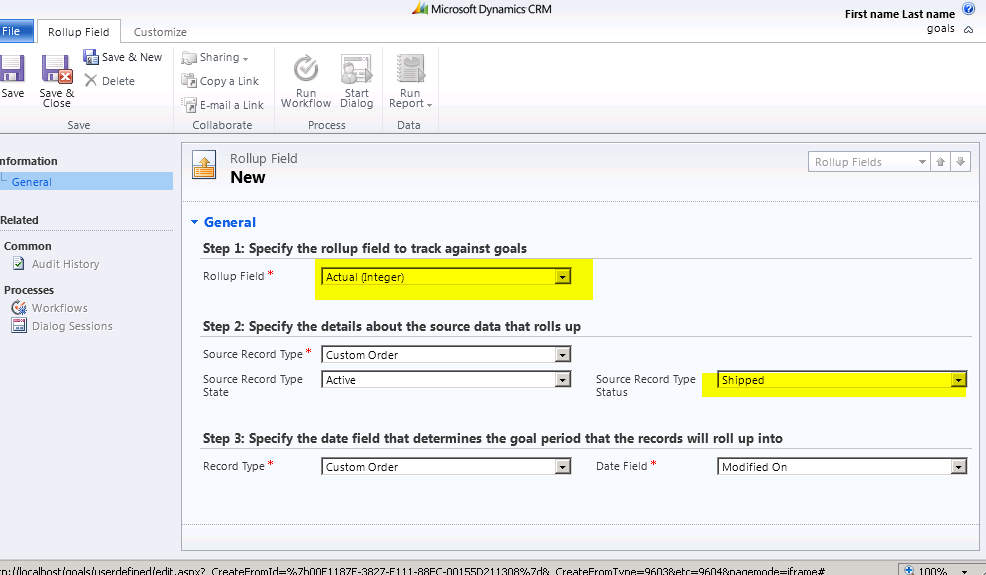Open the Sharing dropdown menu

coord(215,57)
